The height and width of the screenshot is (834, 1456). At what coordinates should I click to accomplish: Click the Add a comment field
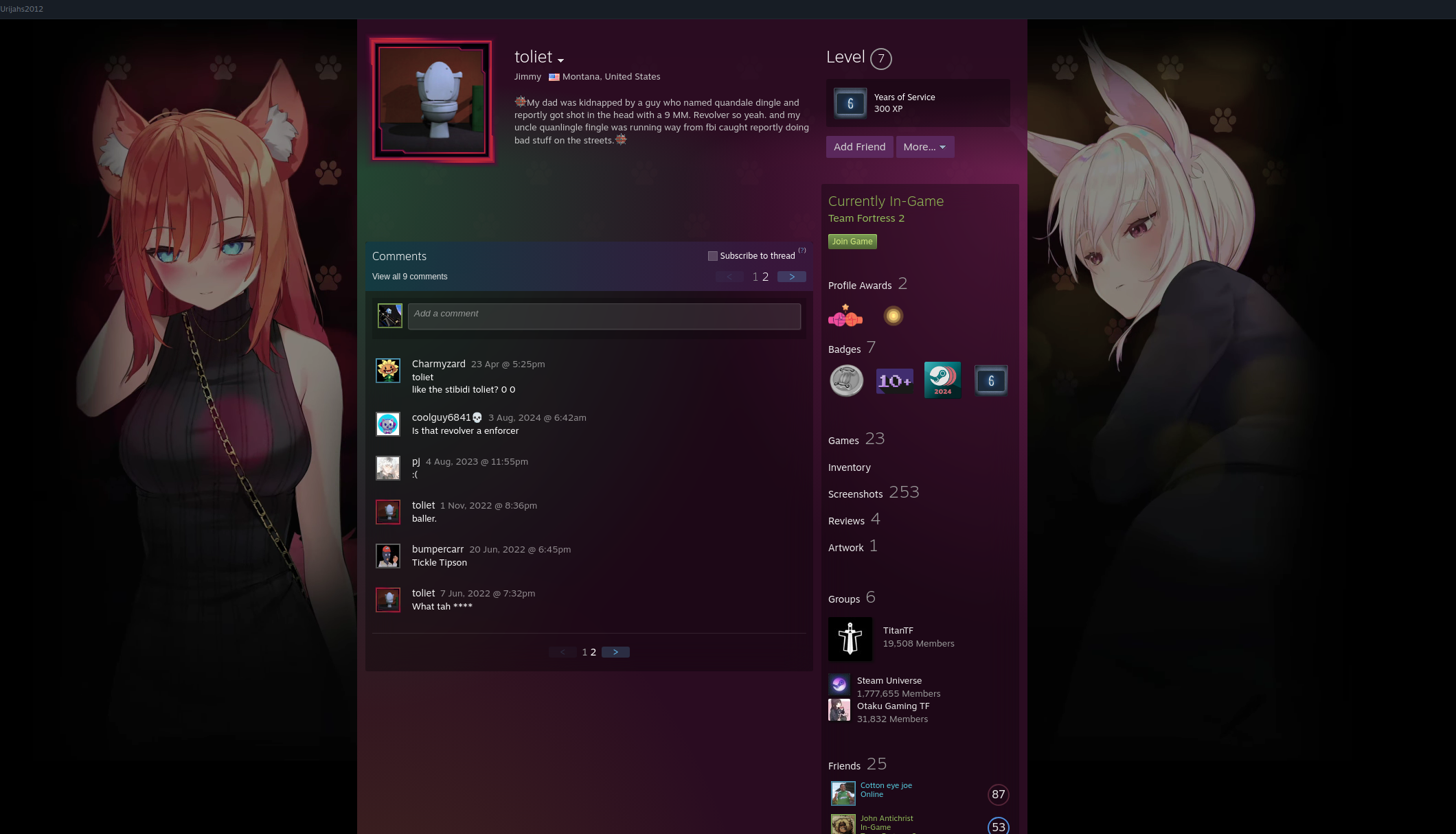(604, 316)
